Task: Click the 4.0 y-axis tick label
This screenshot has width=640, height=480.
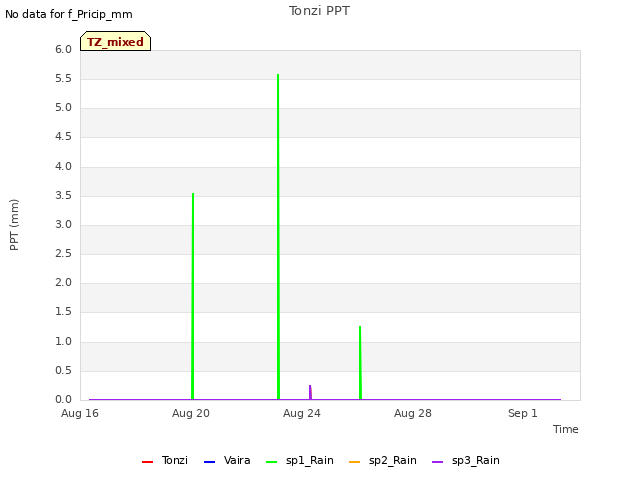Action: tap(63, 167)
